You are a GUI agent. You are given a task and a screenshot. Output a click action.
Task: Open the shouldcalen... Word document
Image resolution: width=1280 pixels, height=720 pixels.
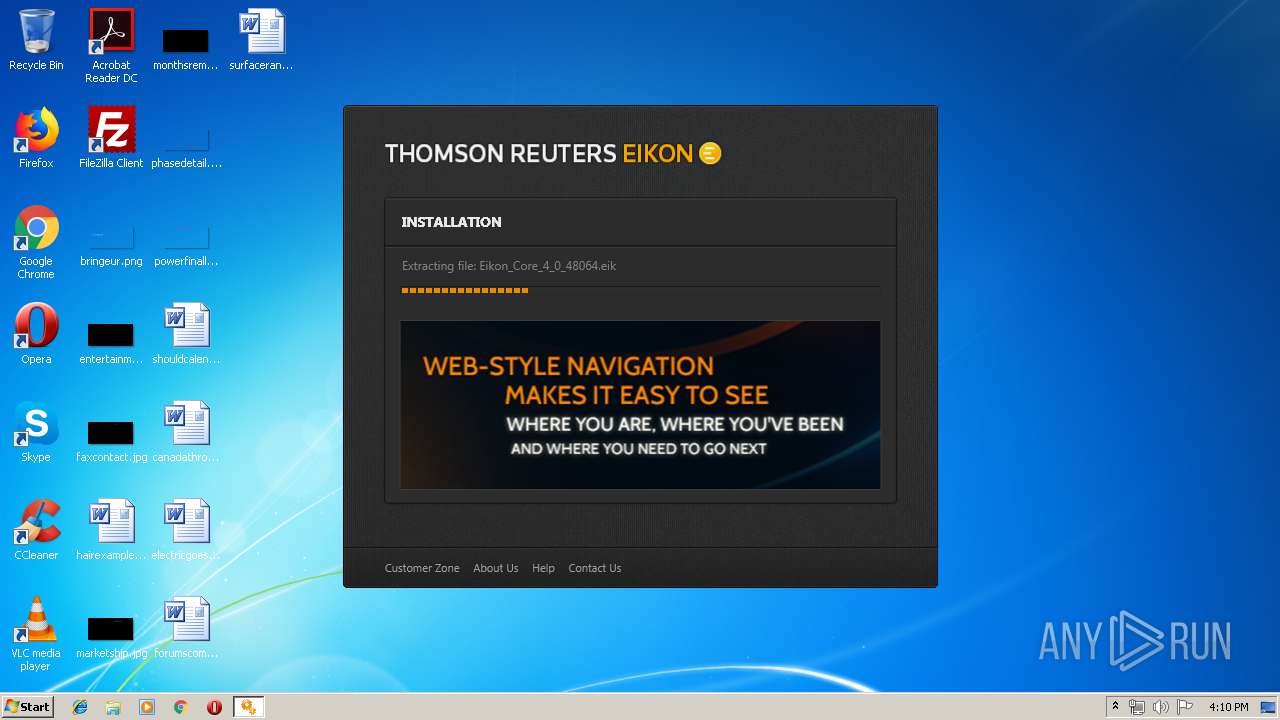(x=186, y=334)
